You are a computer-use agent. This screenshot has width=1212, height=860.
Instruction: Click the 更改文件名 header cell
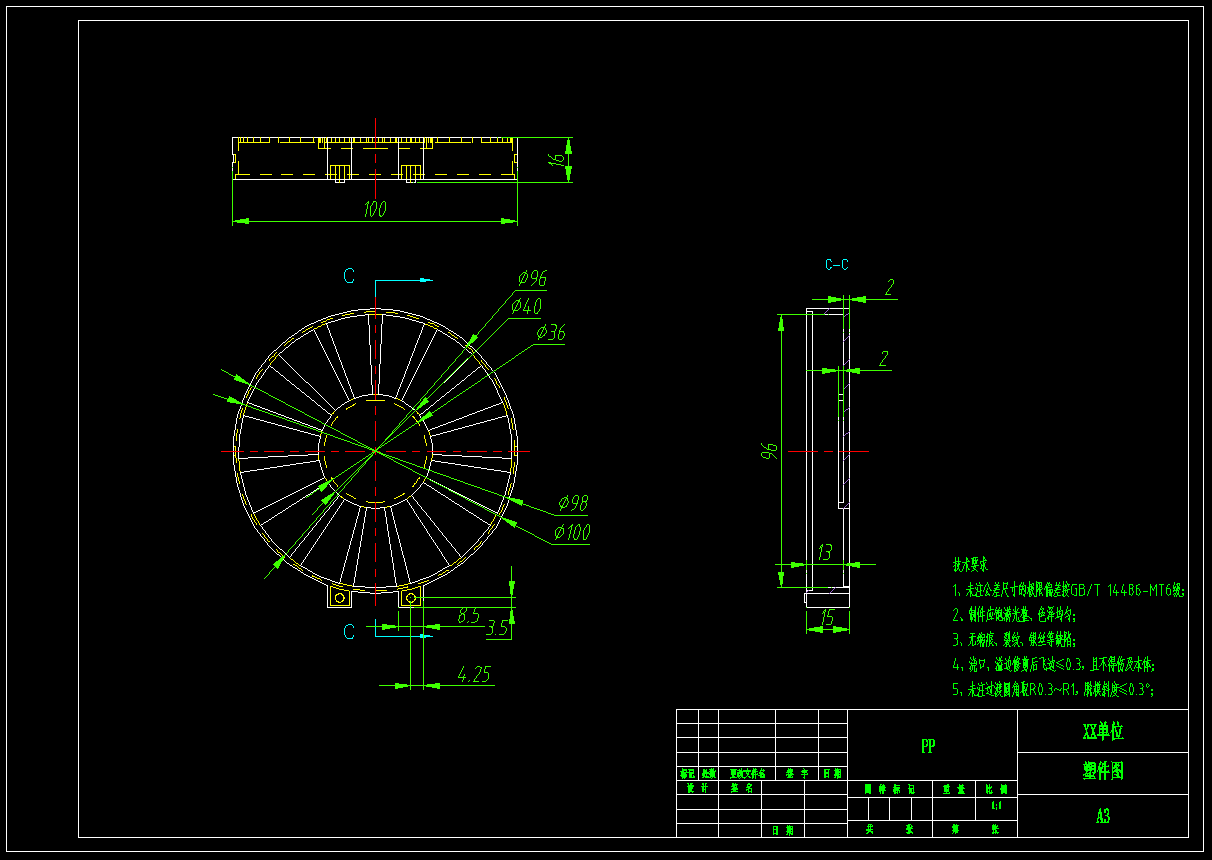[x=747, y=774]
